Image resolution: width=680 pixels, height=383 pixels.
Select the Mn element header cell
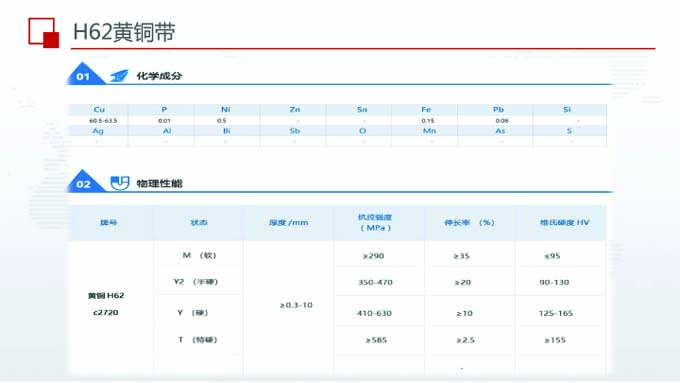429,131
